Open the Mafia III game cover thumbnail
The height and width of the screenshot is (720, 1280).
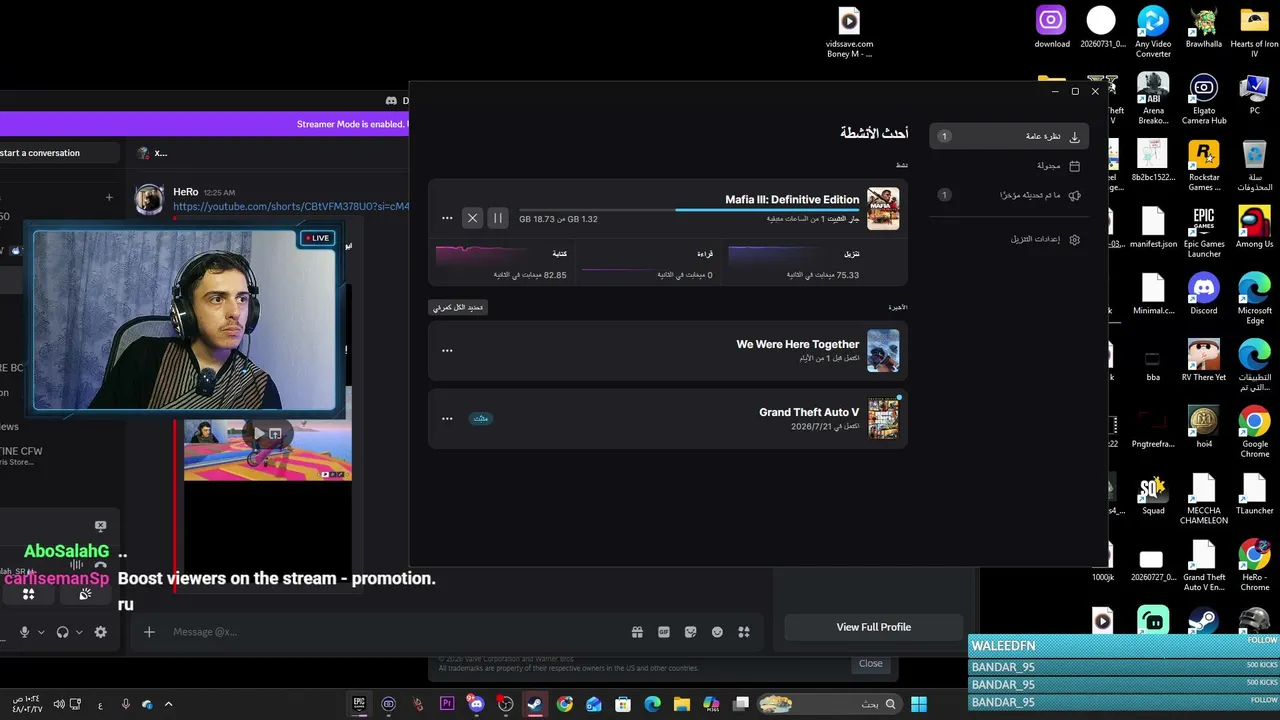coord(883,209)
